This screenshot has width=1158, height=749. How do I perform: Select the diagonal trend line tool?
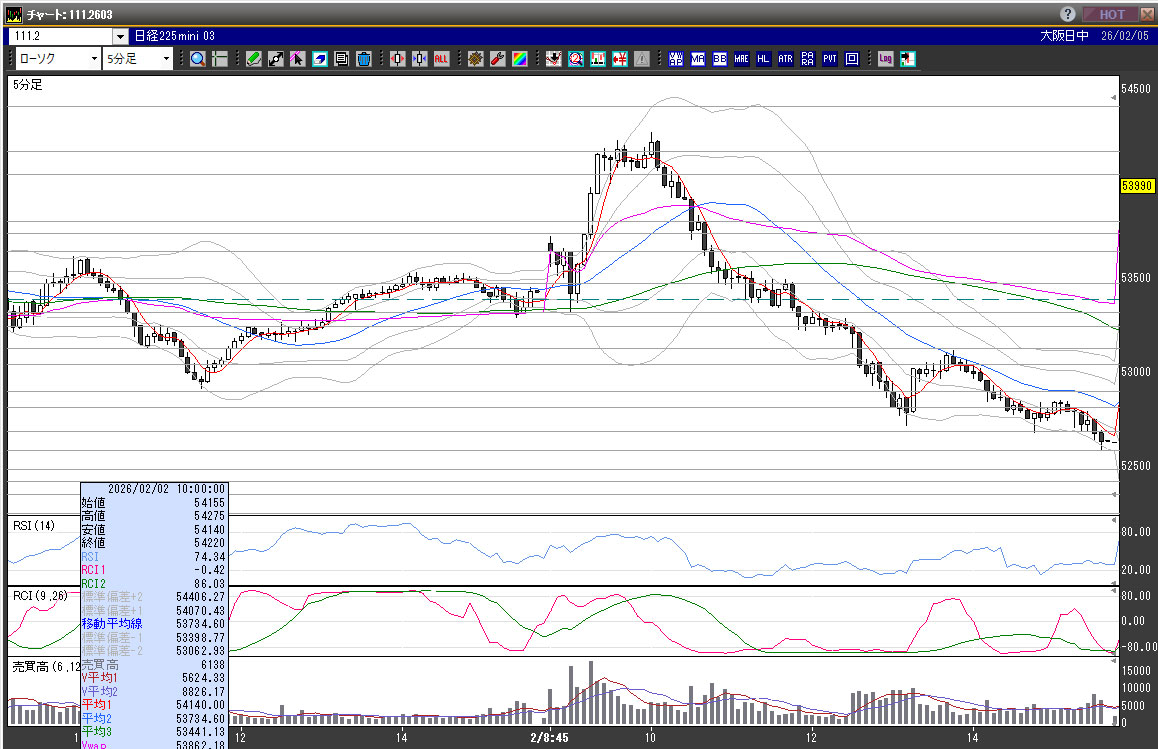pos(276,59)
